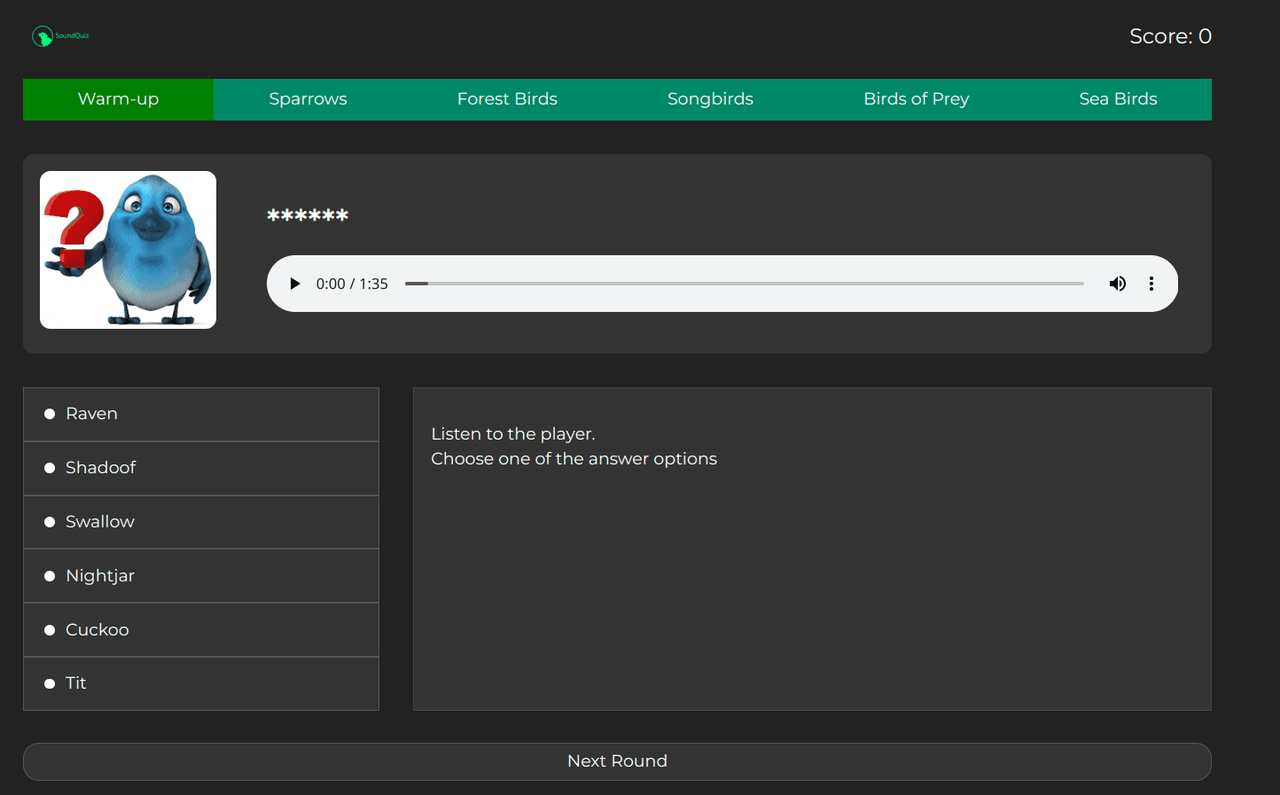Switch to the Songbirds tab
Viewport: 1280px width, 795px height.
pos(710,99)
